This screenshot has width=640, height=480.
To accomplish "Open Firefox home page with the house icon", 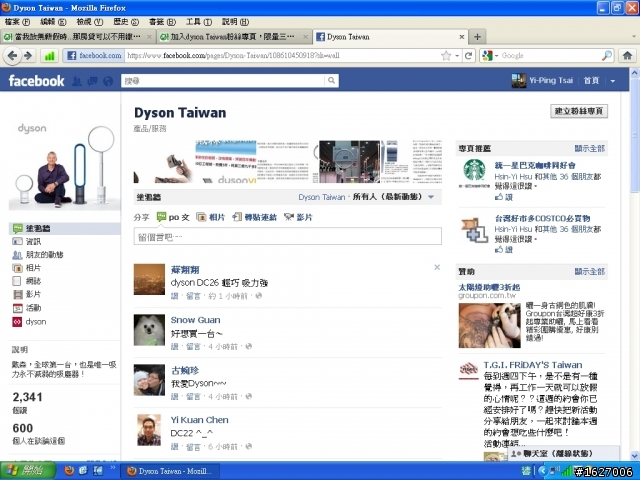I will (x=627, y=56).
